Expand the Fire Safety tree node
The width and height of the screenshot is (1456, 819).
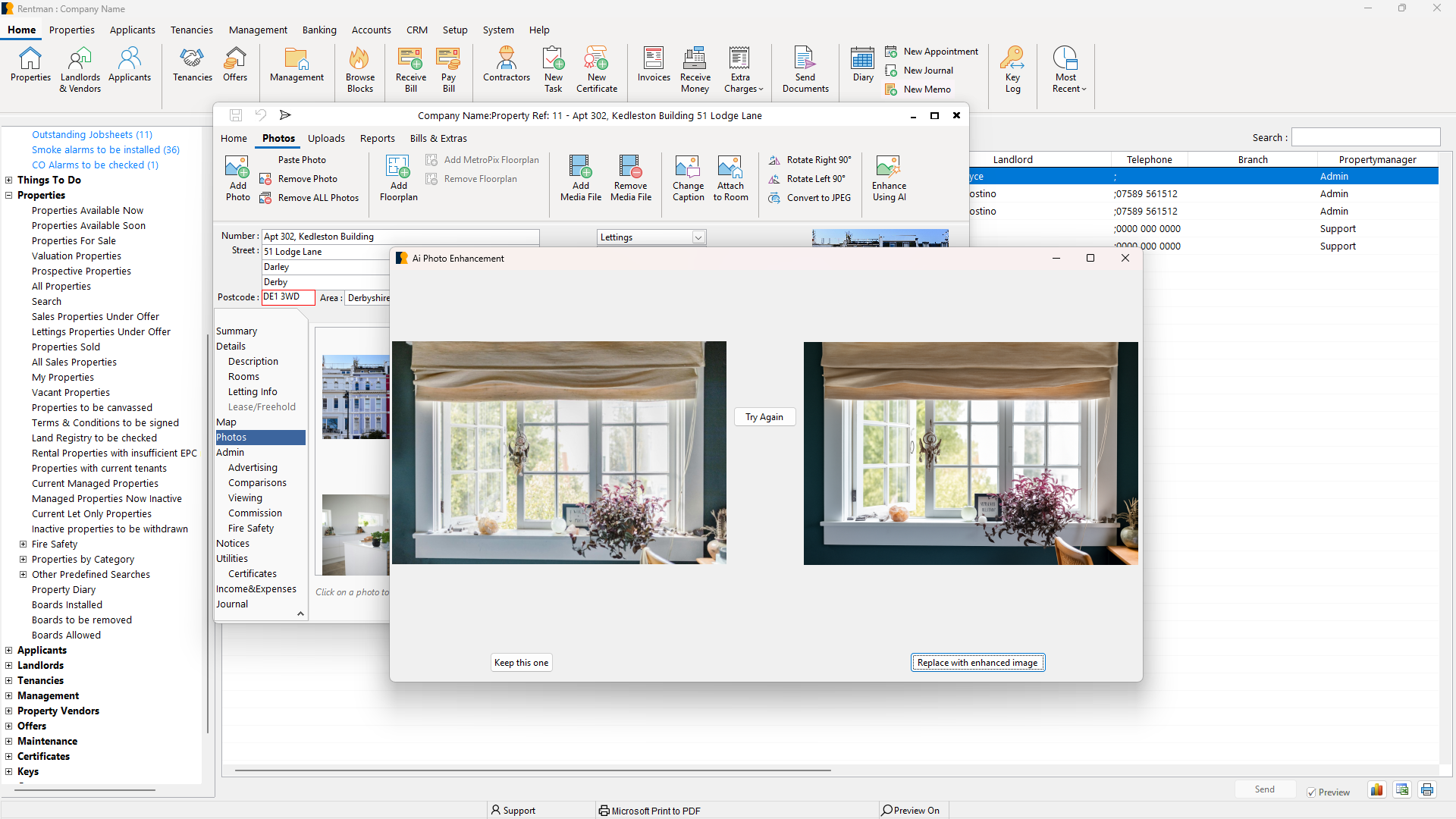click(23, 544)
